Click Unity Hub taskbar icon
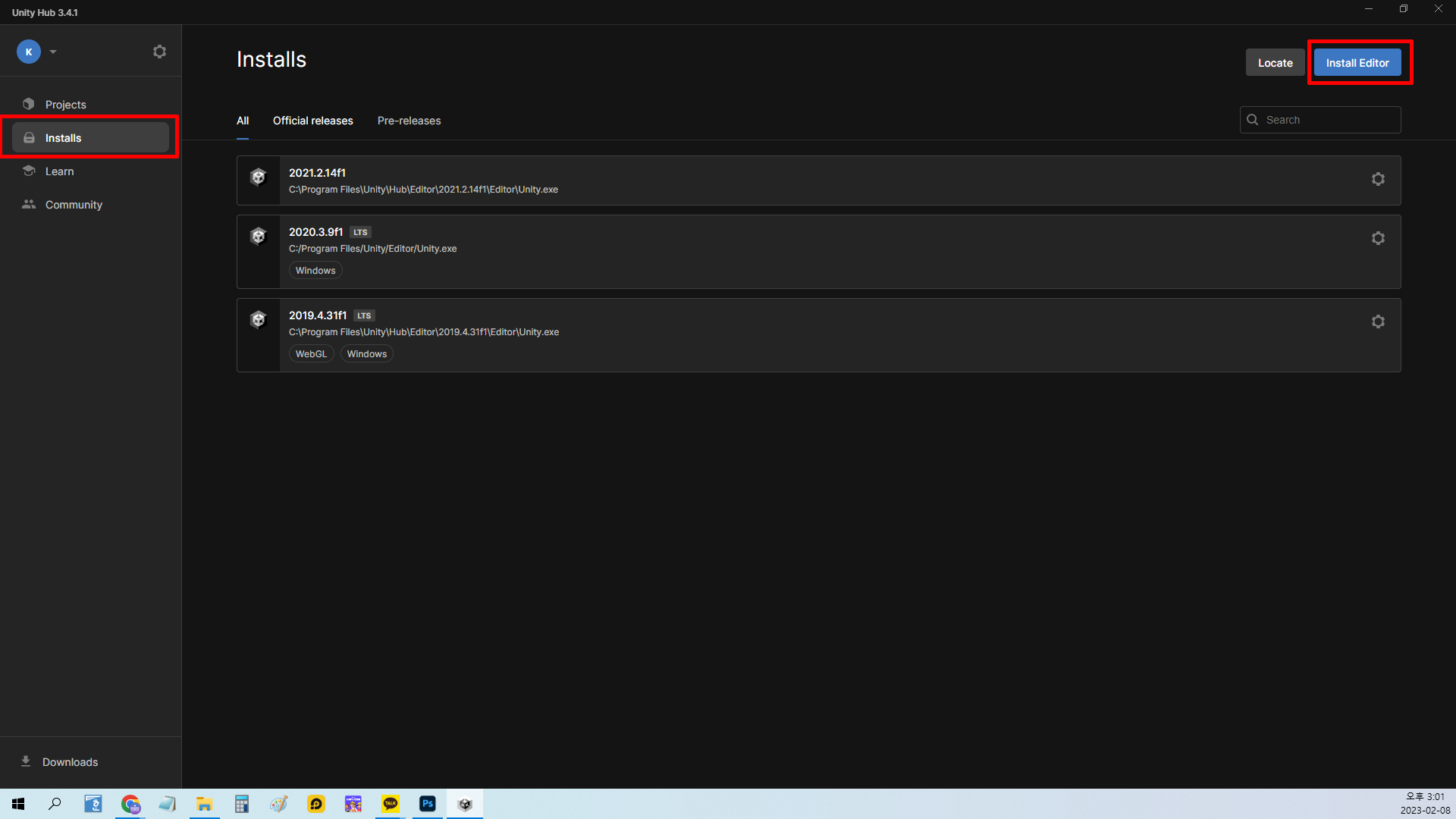 [x=465, y=804]
